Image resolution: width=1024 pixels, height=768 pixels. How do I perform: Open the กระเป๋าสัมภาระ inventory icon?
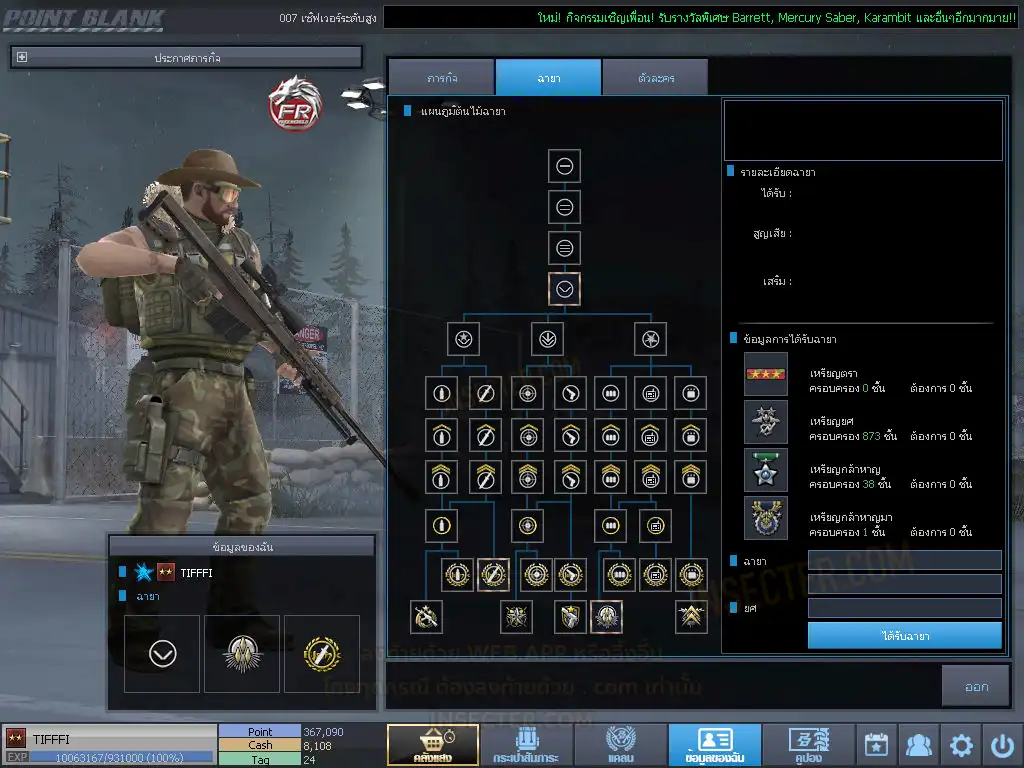coord(525,744)
